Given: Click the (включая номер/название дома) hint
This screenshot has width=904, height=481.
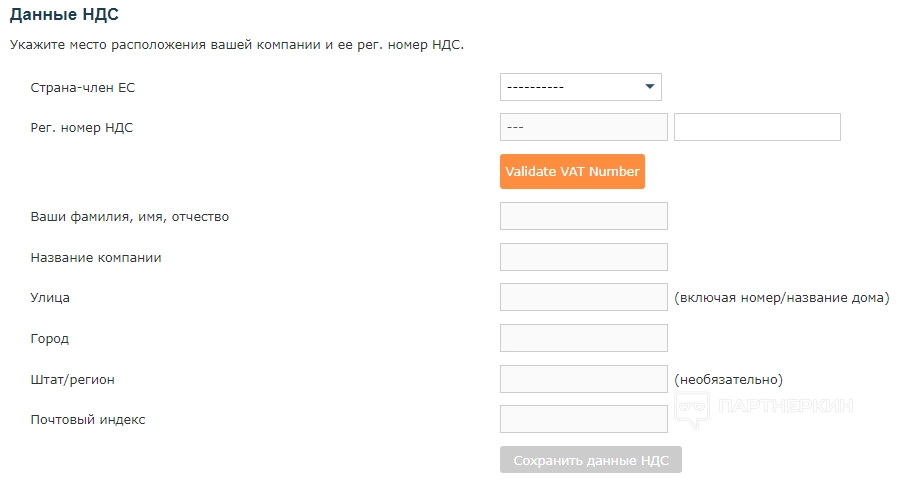Looking at the screenshot, I should click(781, 297).
